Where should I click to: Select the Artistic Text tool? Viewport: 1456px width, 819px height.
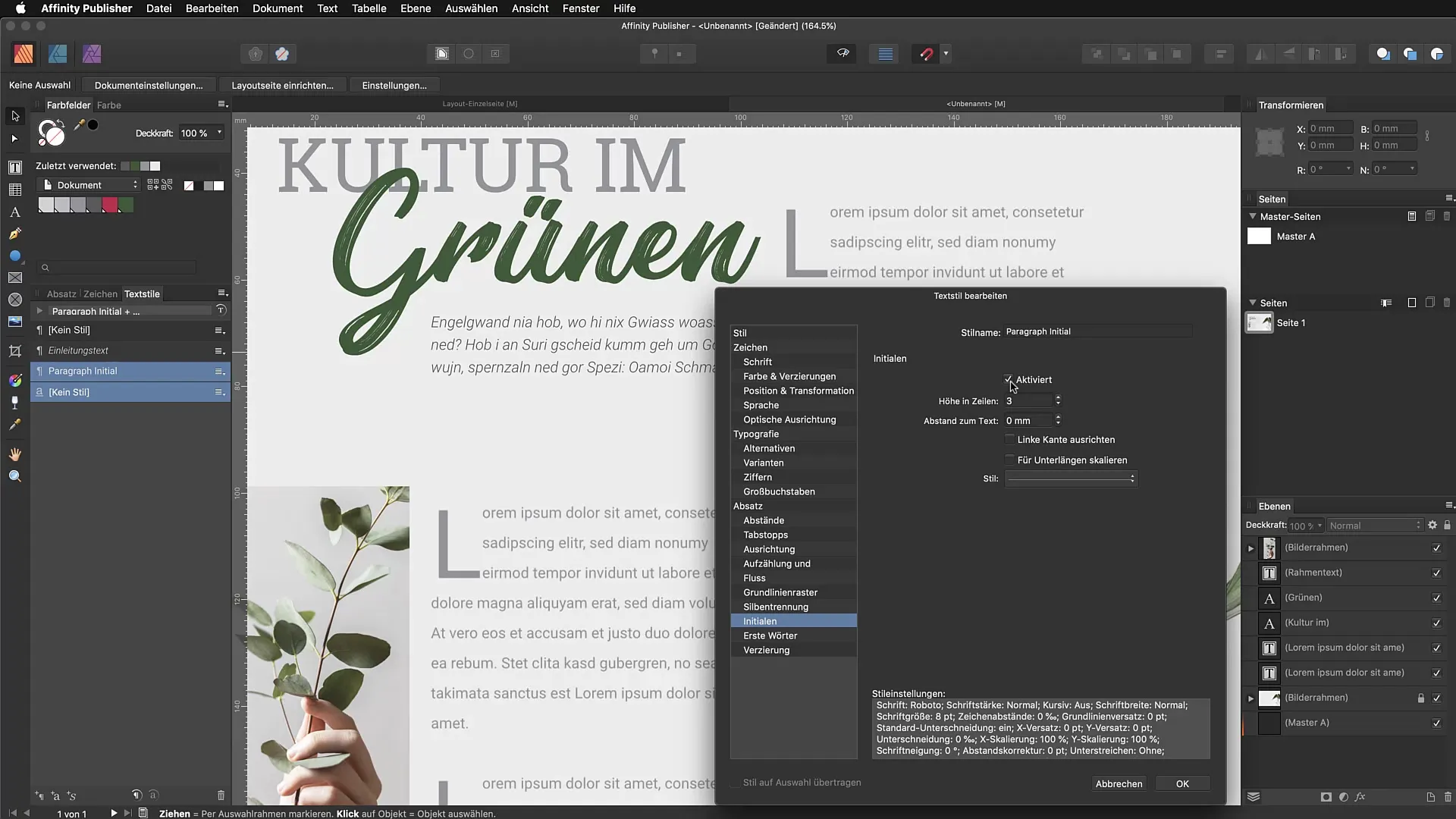(15, 212)
